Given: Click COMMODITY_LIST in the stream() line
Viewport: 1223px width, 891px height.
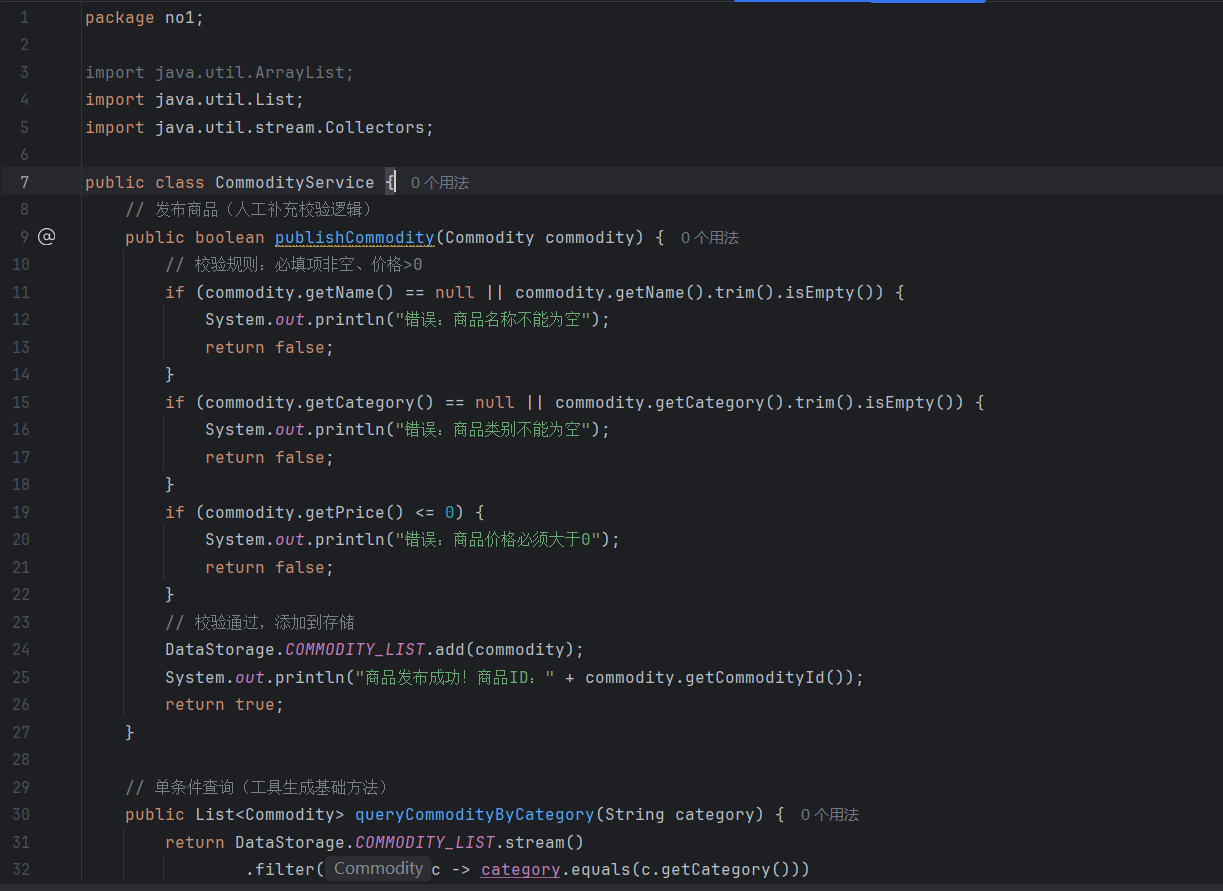Looking at the screenshot, I should (x=425, y=843).
